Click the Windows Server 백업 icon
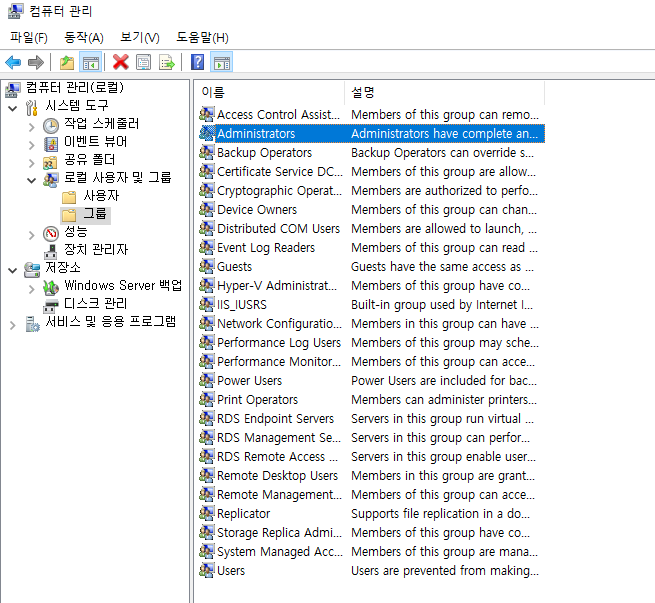Viewport: 655px width, 603px height. [51, 287]
